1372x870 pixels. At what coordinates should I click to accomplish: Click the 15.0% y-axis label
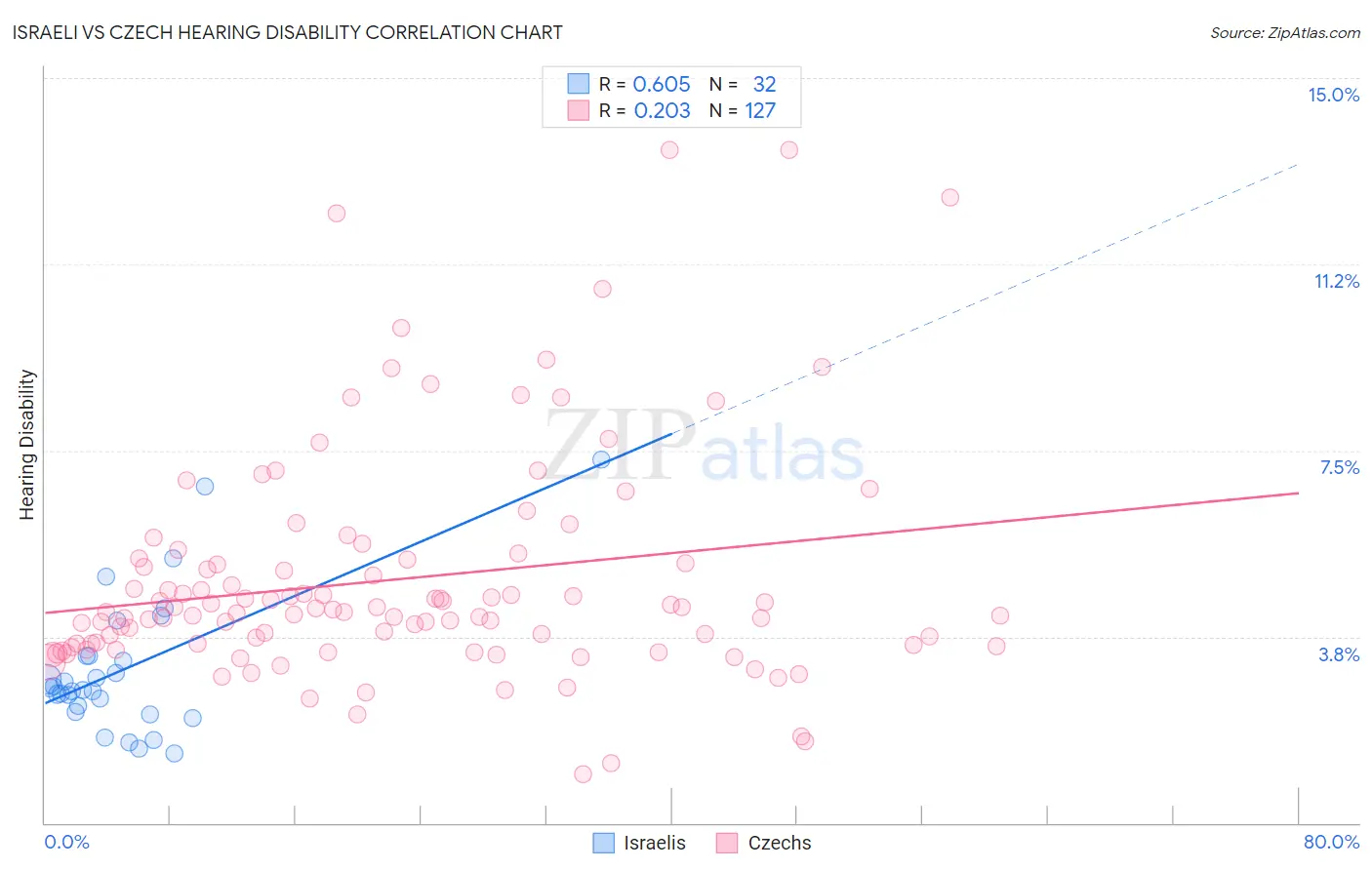[x=1333, y=95]
